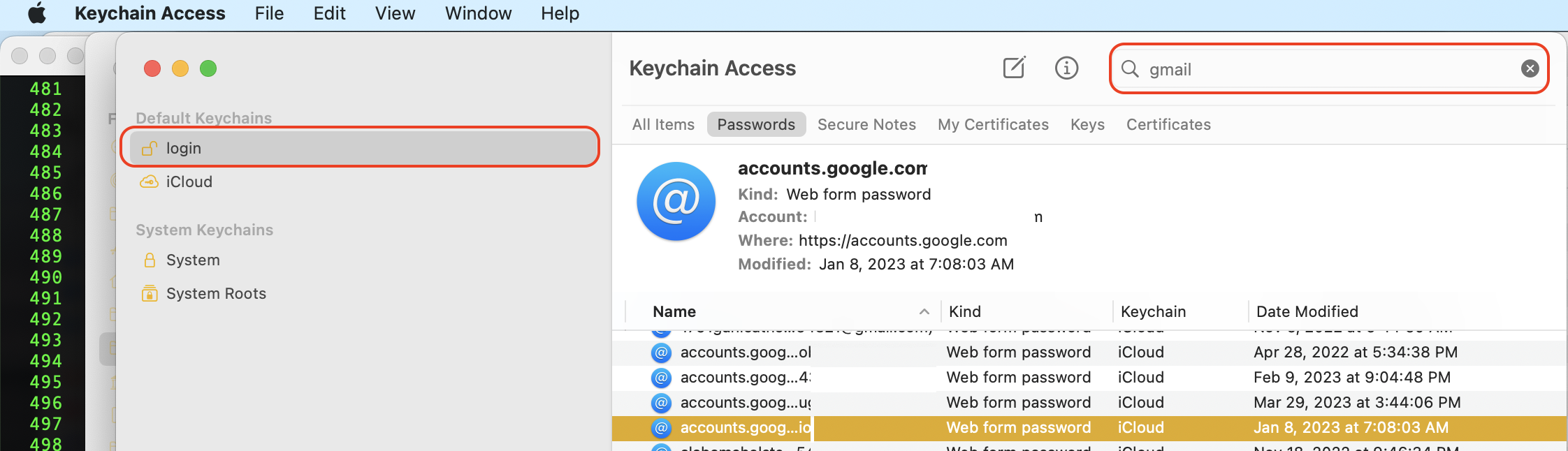Screen dimensions: 1568x451
Task: Click into the gmail search field
Action: [x=1328, y=68]
